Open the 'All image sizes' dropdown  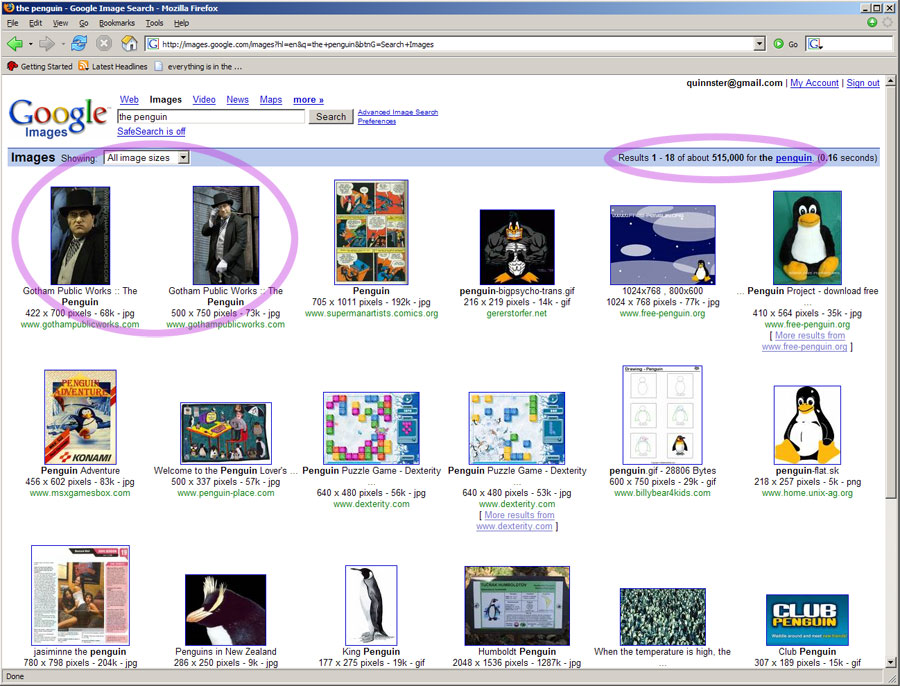(147, 157)
